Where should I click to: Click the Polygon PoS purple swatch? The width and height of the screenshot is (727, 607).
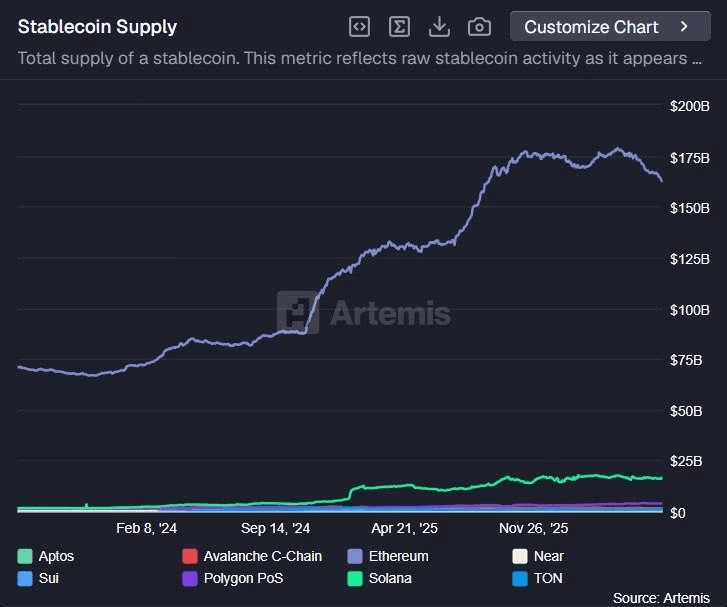190,578
